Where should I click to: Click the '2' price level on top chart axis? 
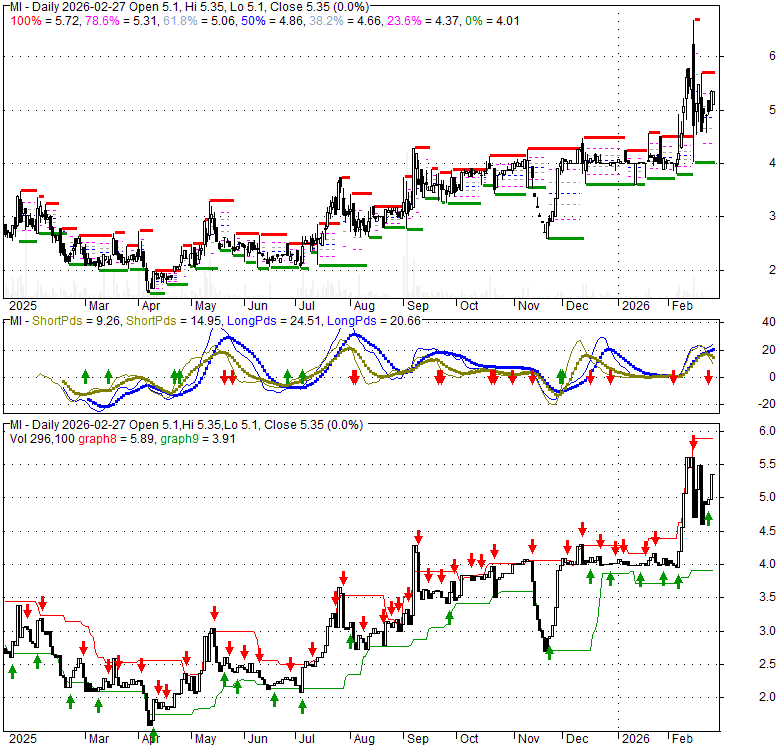[x=772, y=270]
